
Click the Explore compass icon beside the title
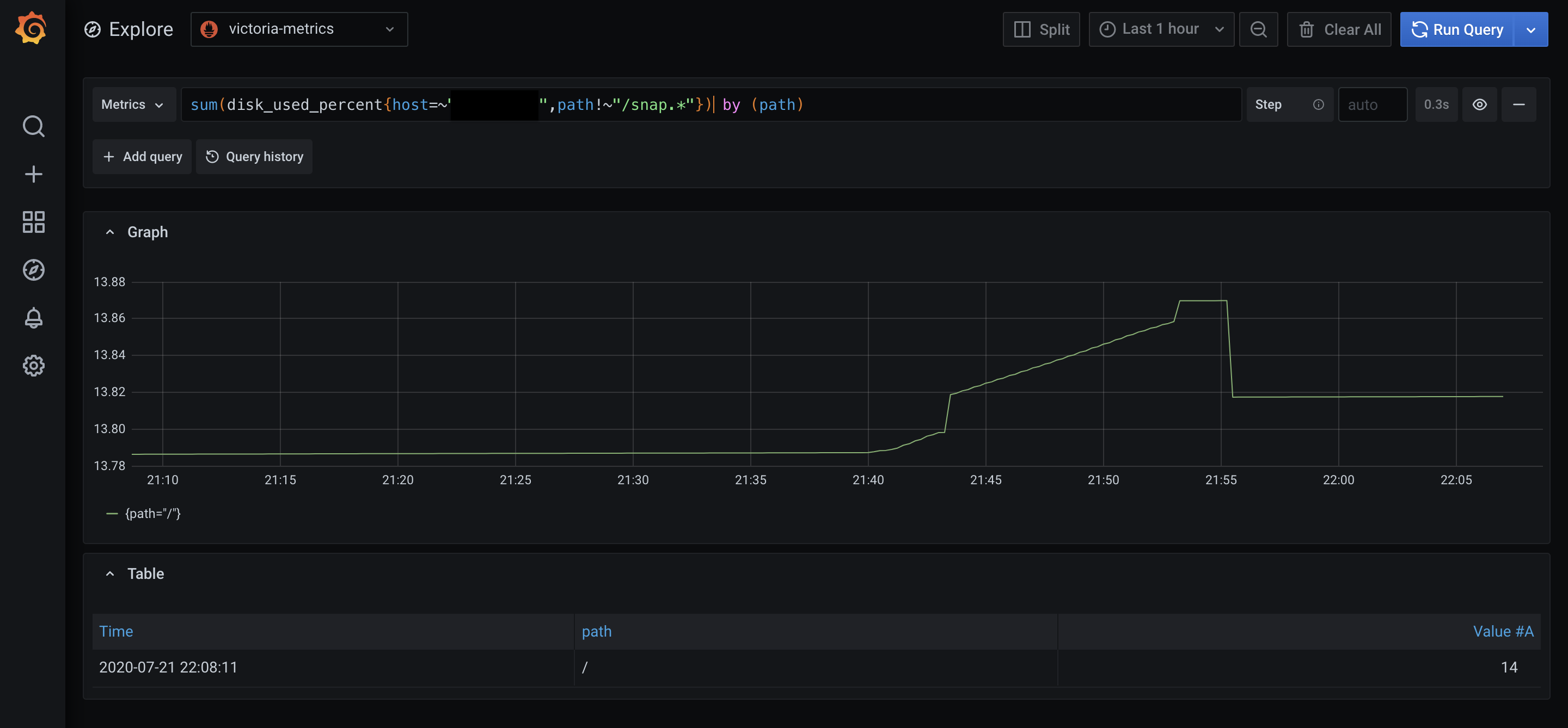point(93,29)
